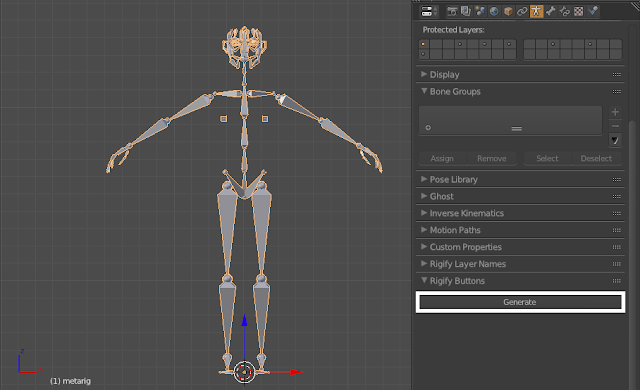The width and height of the screenshot is (640, 390).
Task: Click the drag grip of Inverse Kinematics panel
Action: coord(617,213)
